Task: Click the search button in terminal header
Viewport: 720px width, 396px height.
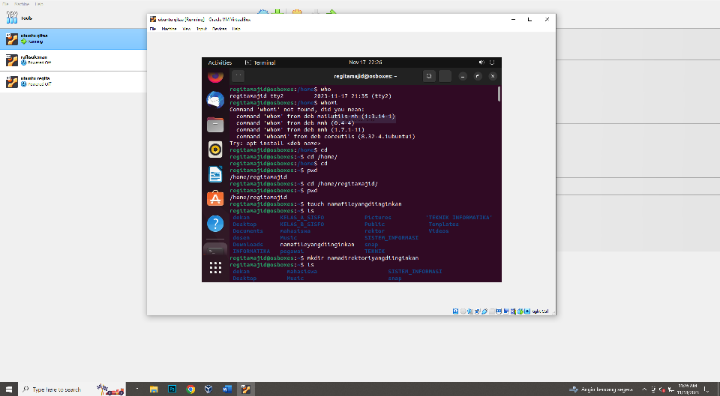Action: (429, 76)
